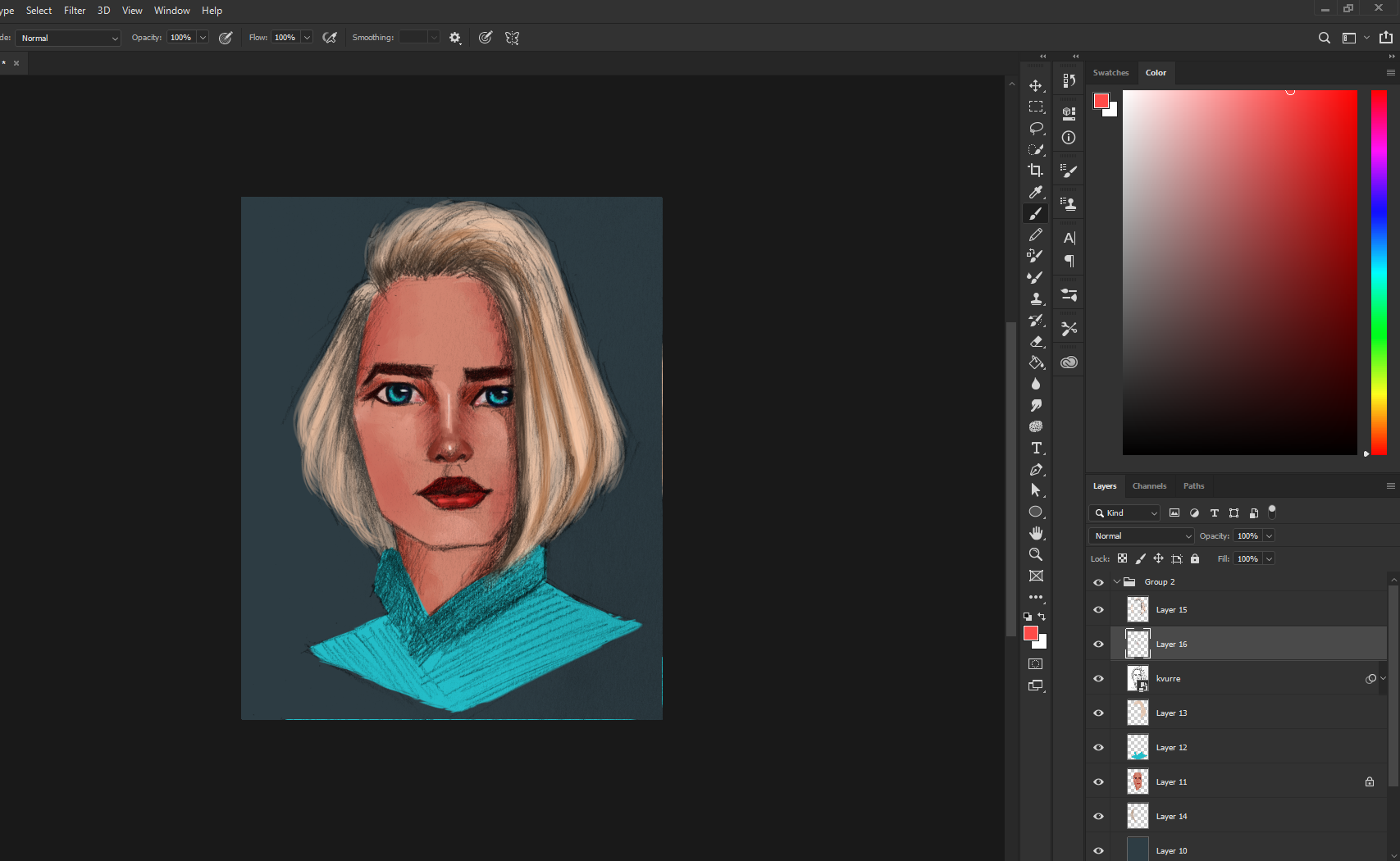Select the Layer 13 thumbnail
Screen dimensions: 1400x861
(1138, 713)
